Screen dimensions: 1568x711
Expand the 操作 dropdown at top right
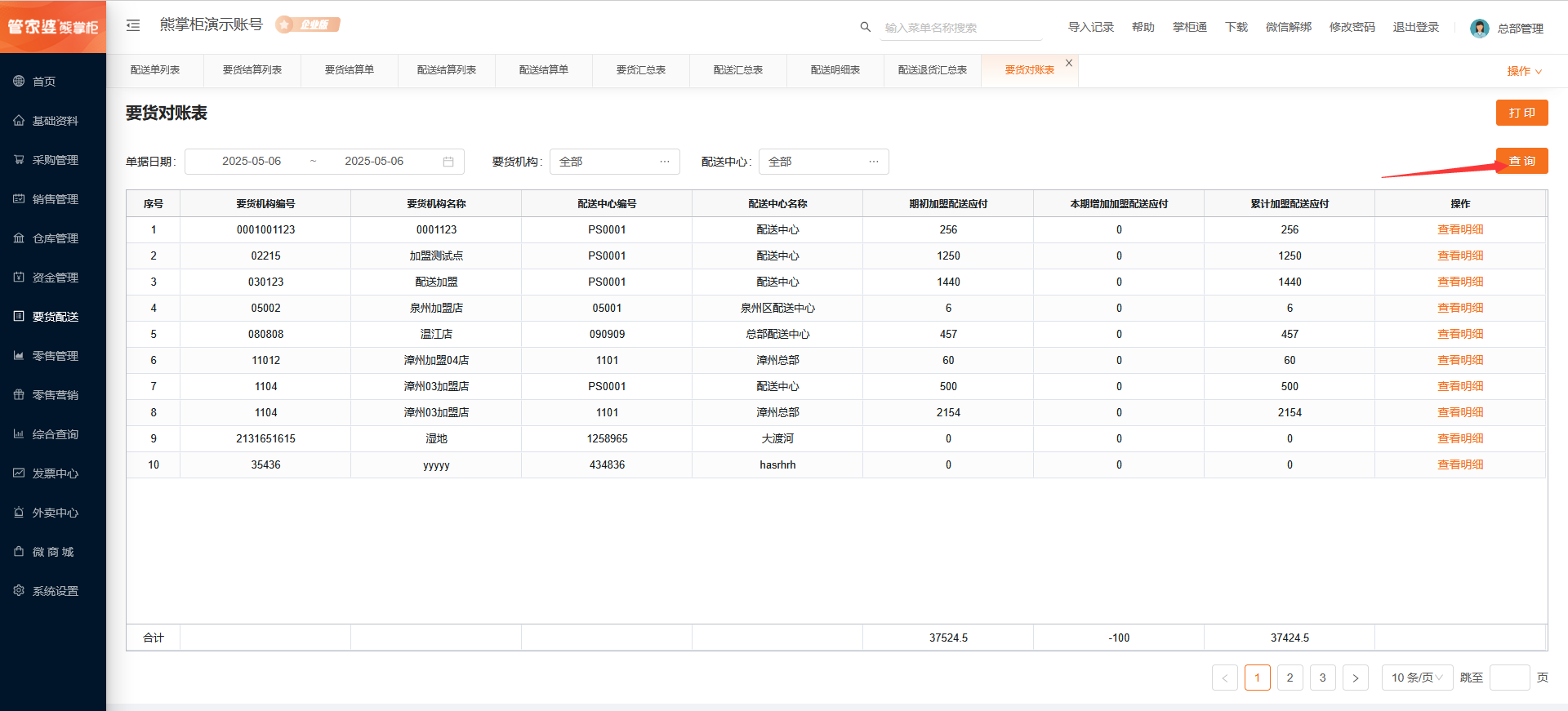pos(1524,71)
